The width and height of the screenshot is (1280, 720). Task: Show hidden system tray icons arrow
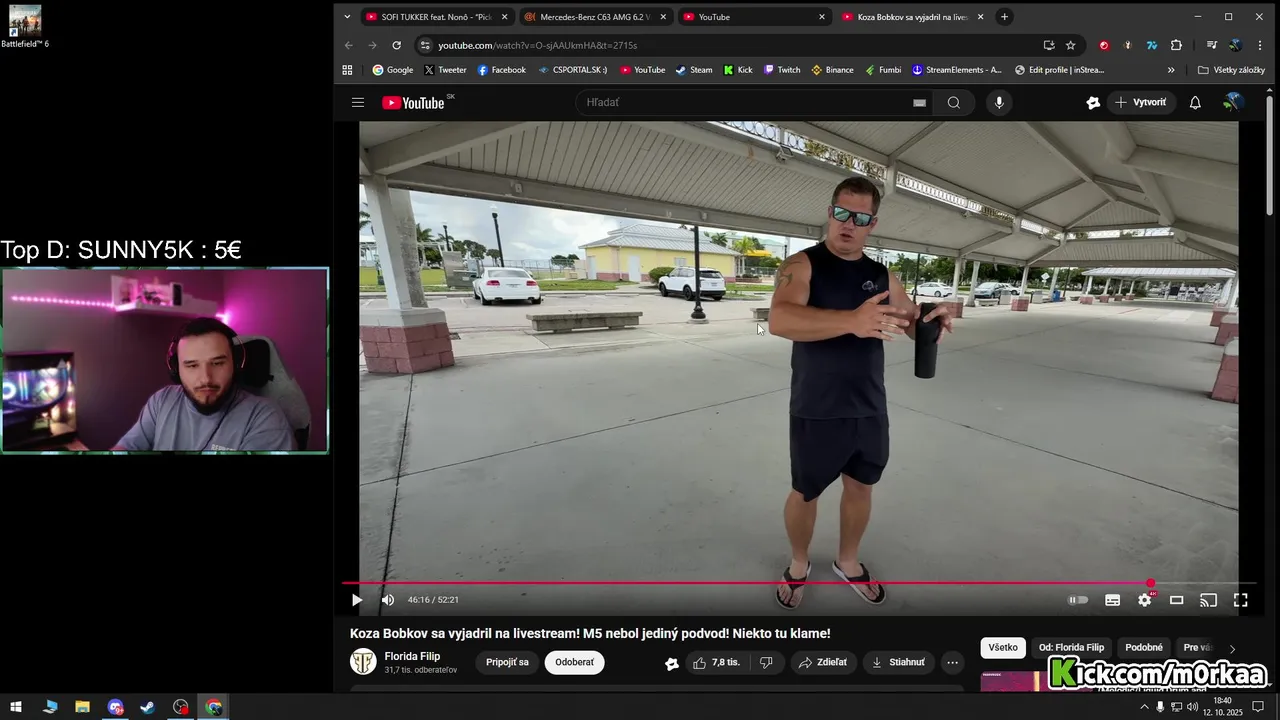coord(1144,707)
